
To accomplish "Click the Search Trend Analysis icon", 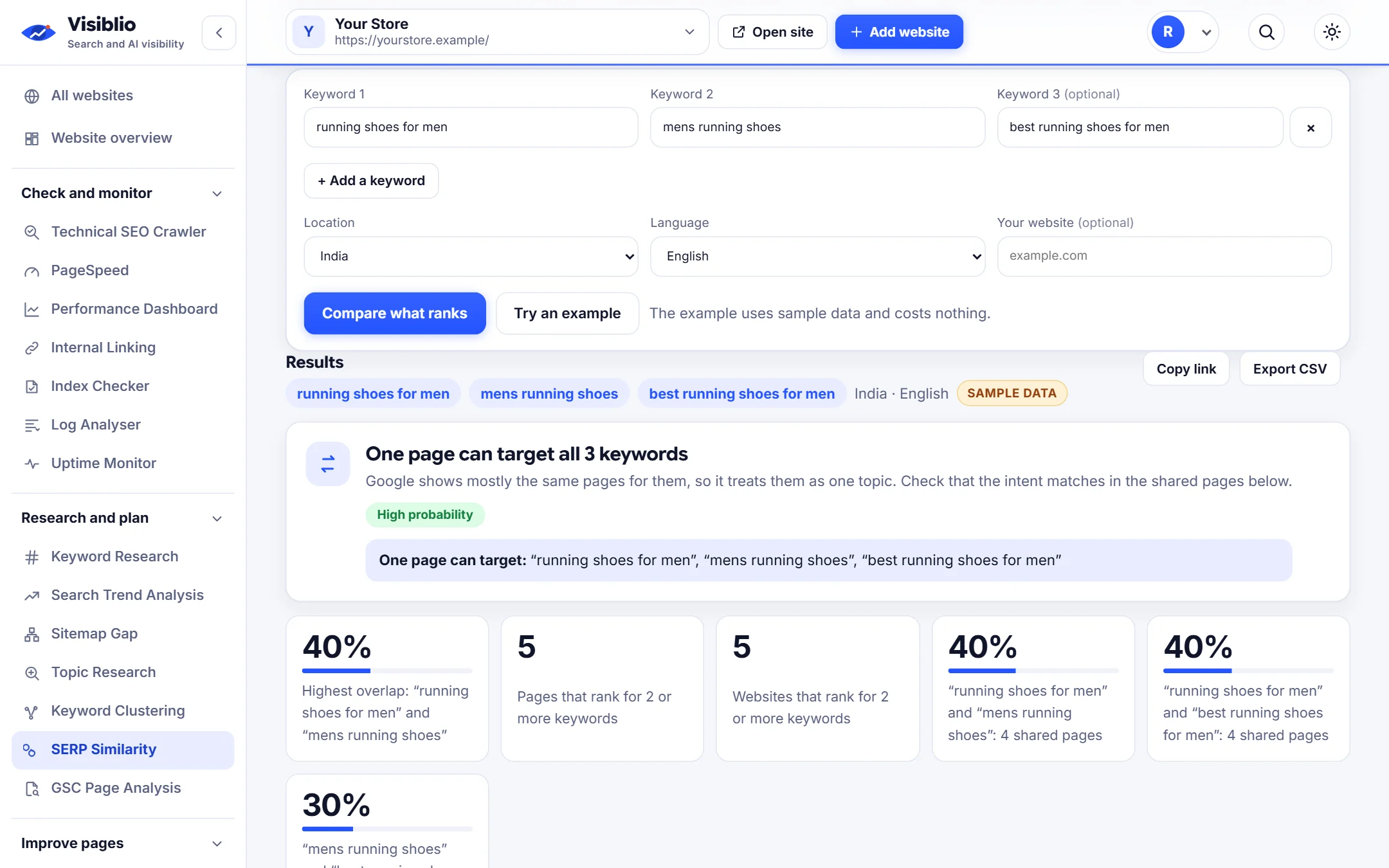I will click(x=32, y=595).
